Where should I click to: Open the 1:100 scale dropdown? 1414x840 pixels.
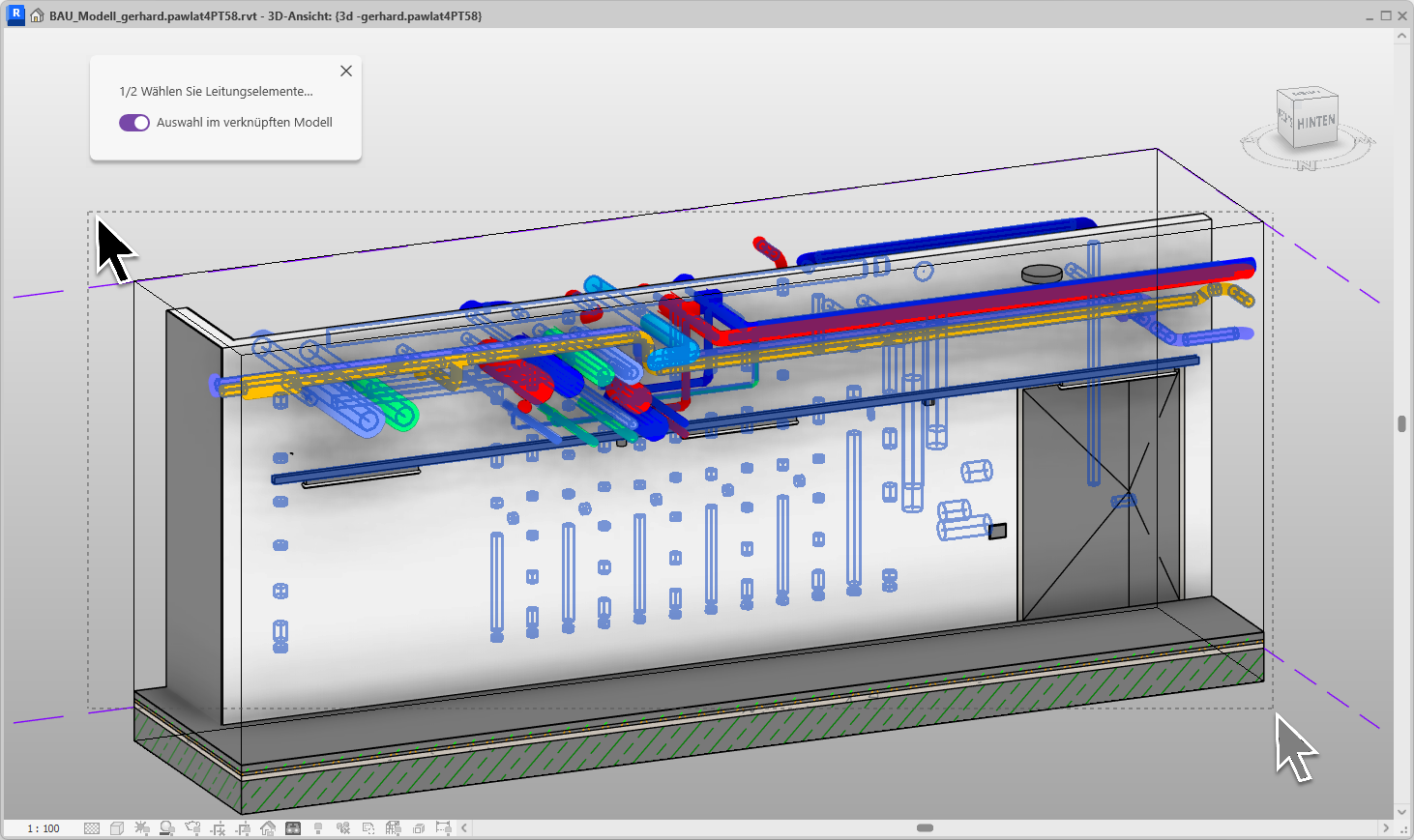coord(44,828)
